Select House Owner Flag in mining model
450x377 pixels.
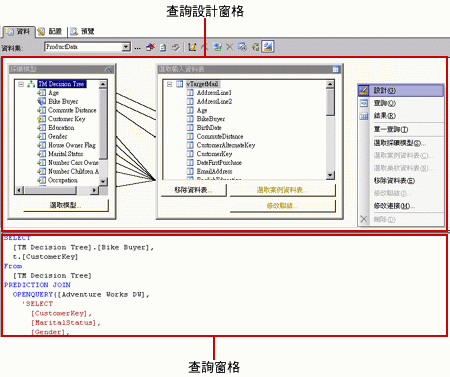click(x=72, y=145)
